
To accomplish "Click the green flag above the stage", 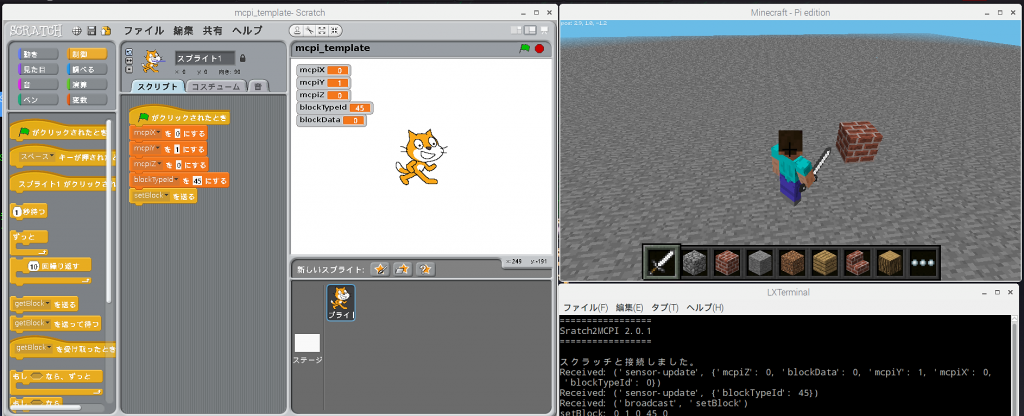I will 524,48.
